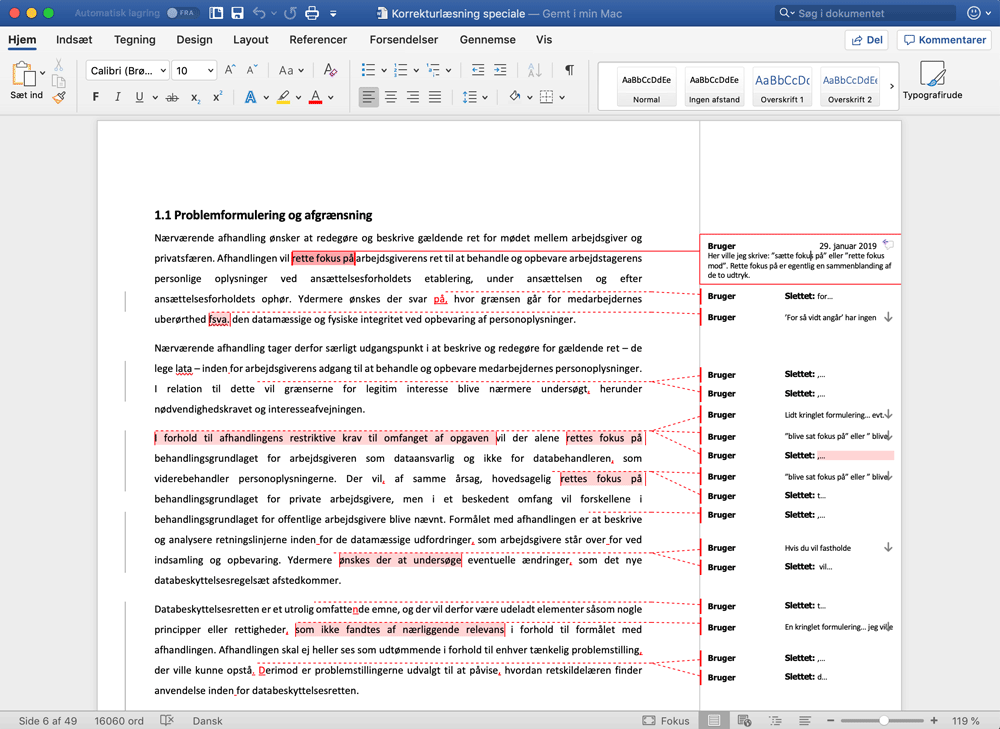1000x729 pixels.
Task: Switch to the Design ribbon tab
Action: coord(195,40)
